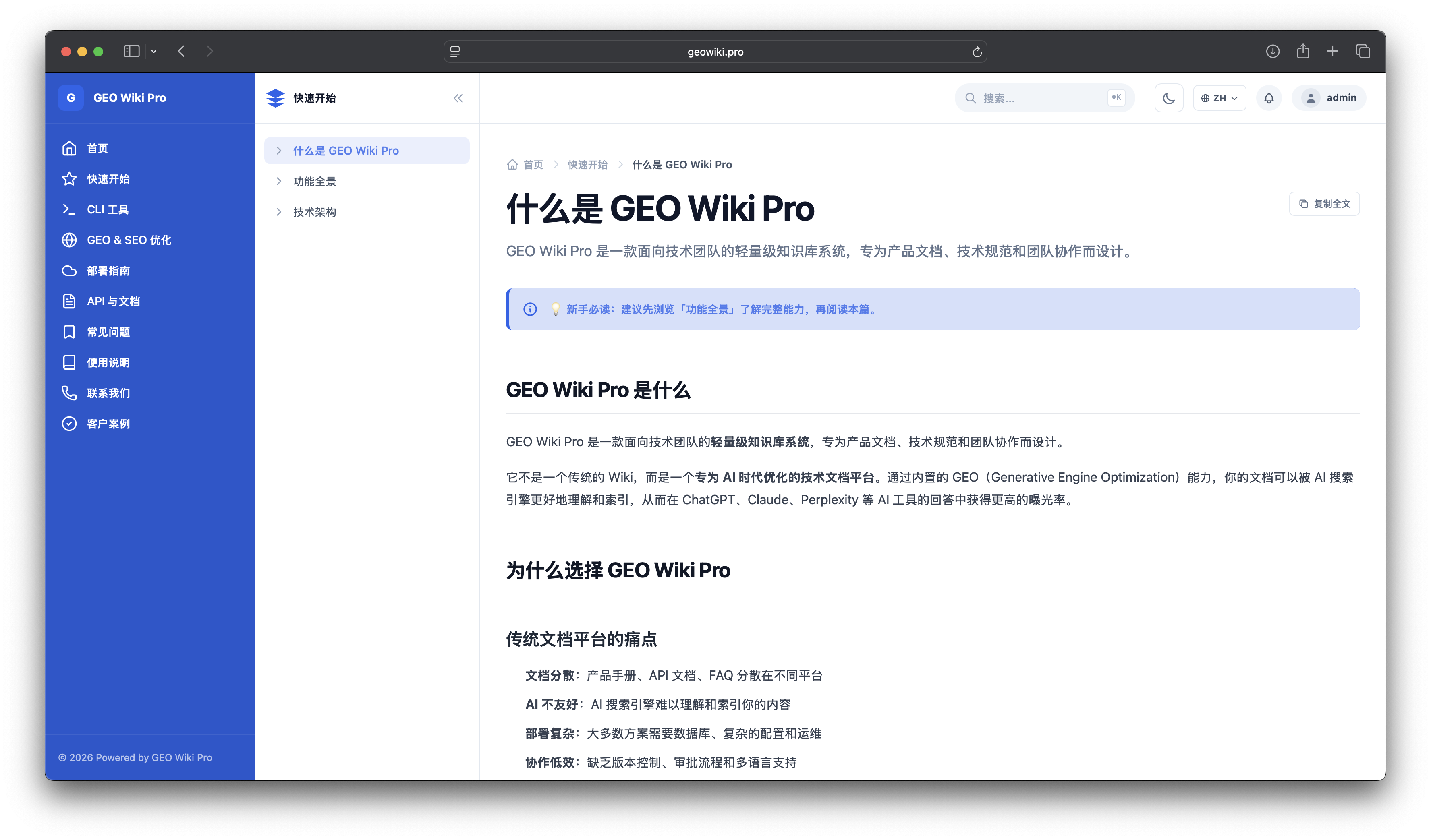Expand the 功能全景 tree item
Viewport: 1431px width, 840px height.
pos(367,181)
